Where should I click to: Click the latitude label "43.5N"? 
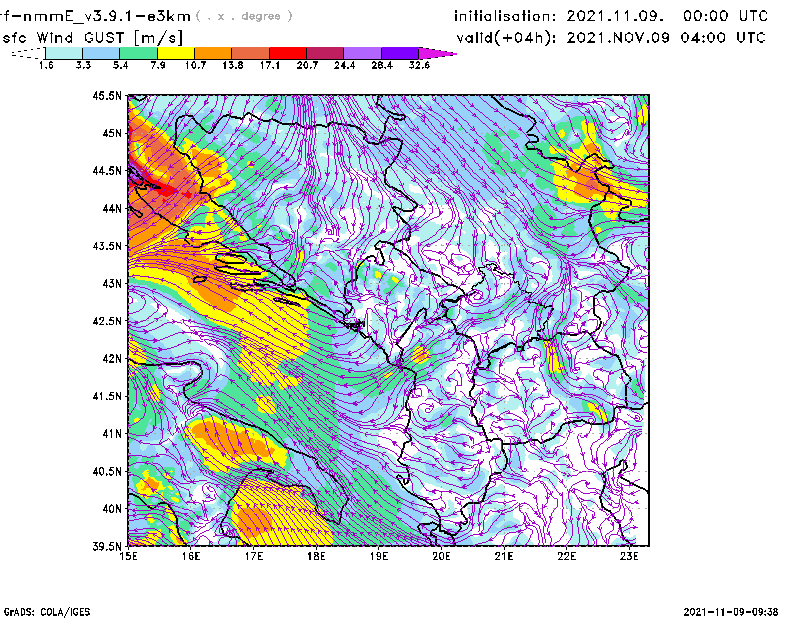coord(107,246)
